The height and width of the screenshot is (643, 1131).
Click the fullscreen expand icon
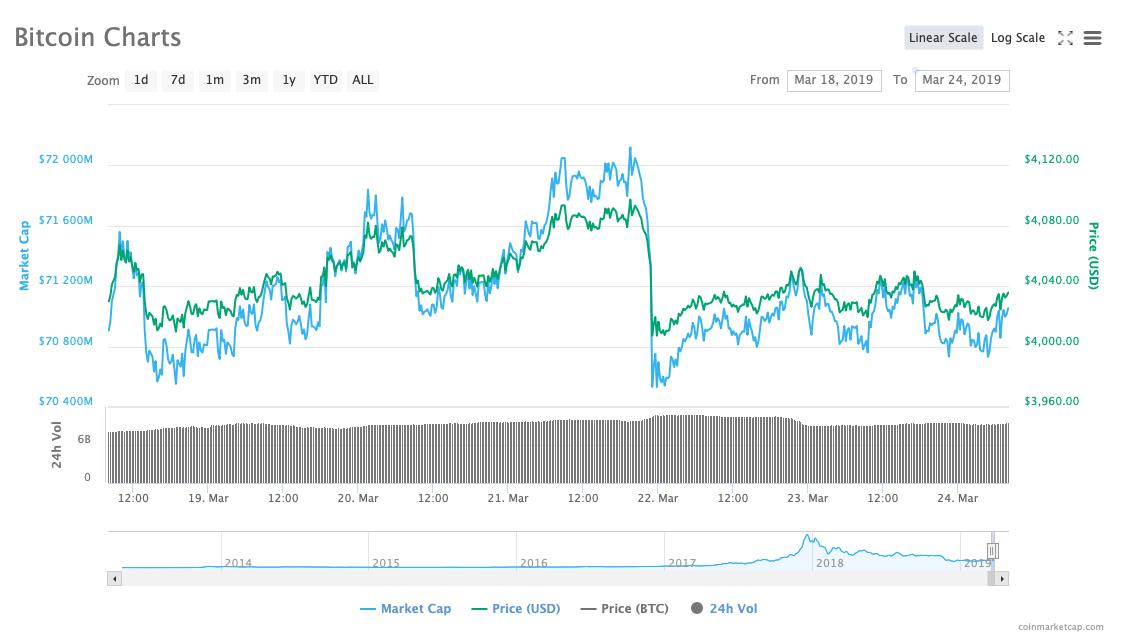[1065, 38]
